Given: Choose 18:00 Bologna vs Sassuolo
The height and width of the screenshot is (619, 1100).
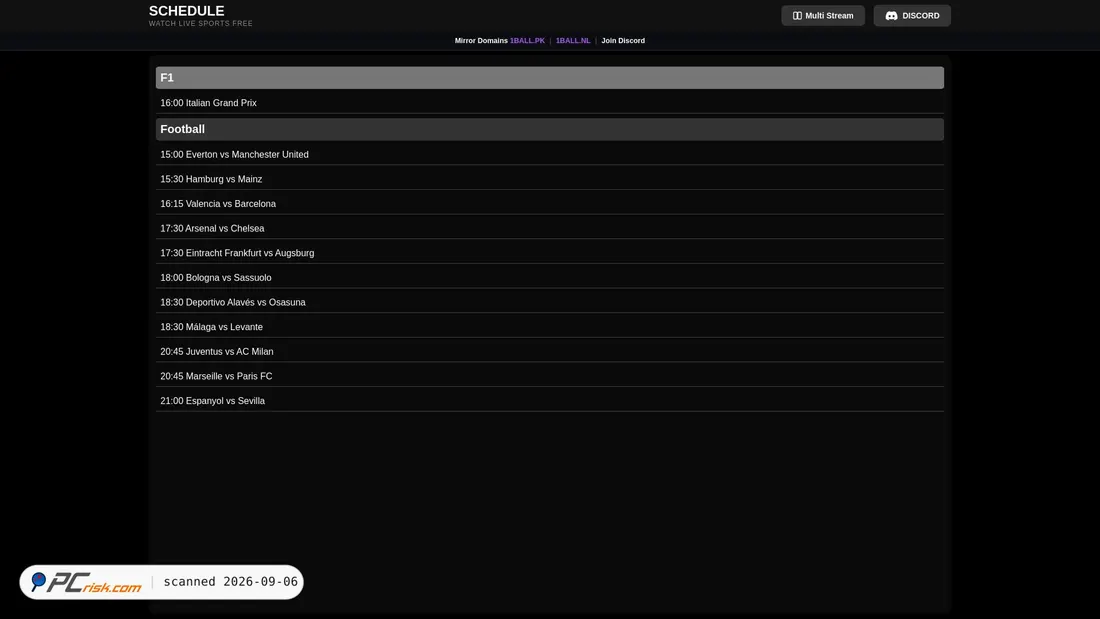Looking at the screenshot, I should coord(549,277).
